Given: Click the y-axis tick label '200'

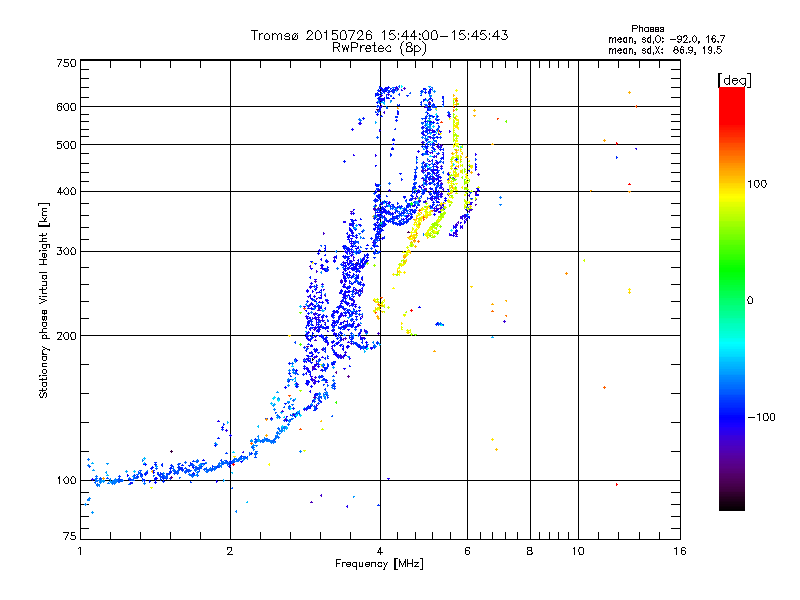Looking at the screenshot, I should pos(66,336).
